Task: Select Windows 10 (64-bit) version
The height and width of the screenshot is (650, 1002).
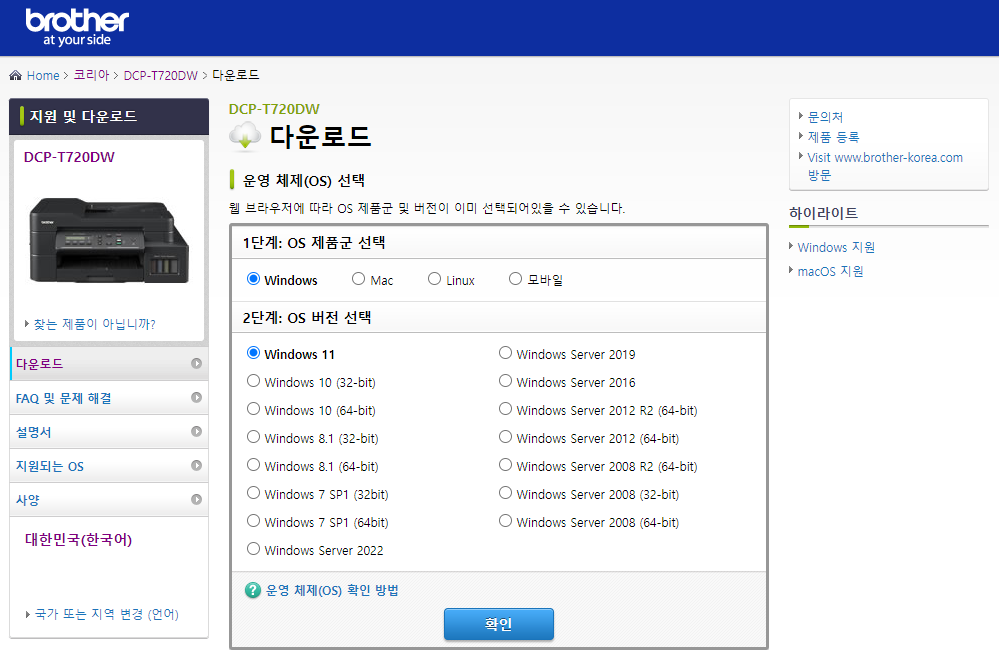Action: click(x=254, y=407)
